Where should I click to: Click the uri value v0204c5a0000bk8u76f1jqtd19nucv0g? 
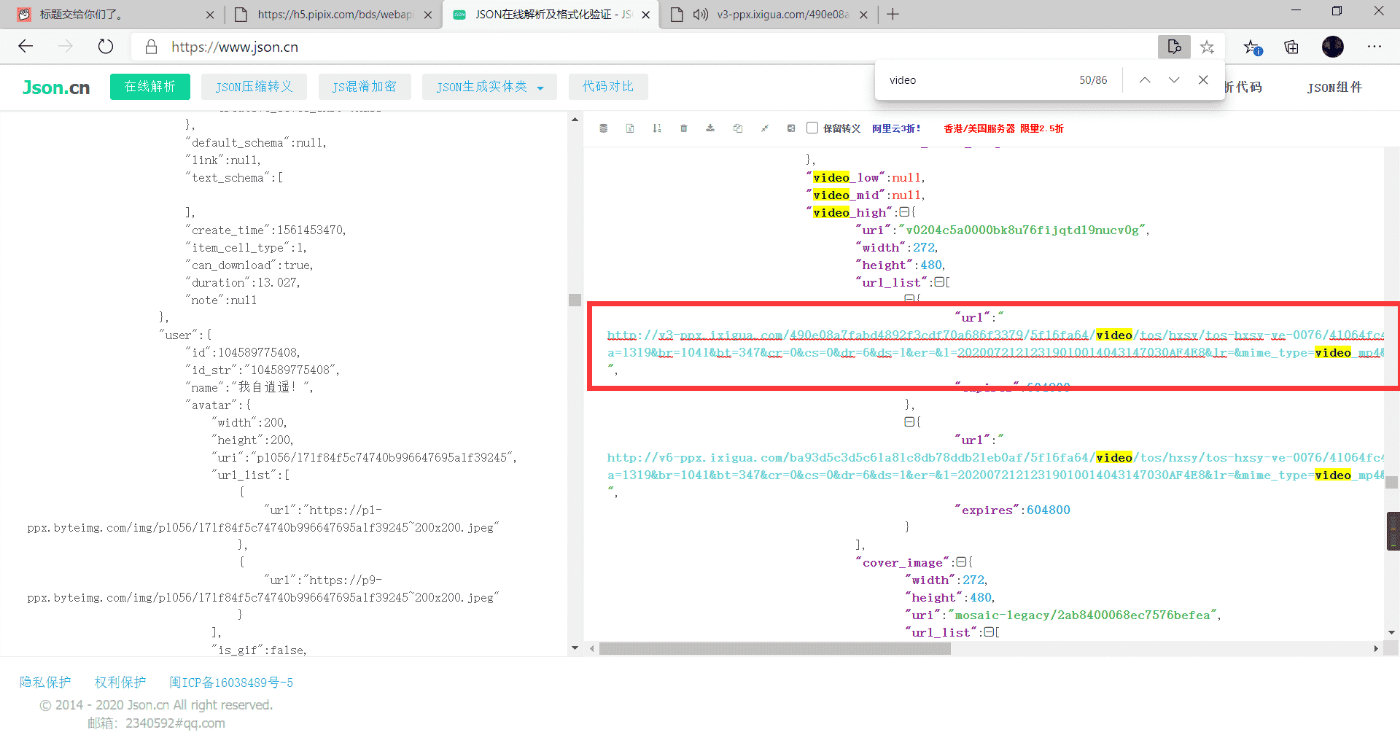pyautogui.click(x=1023, y=230)
